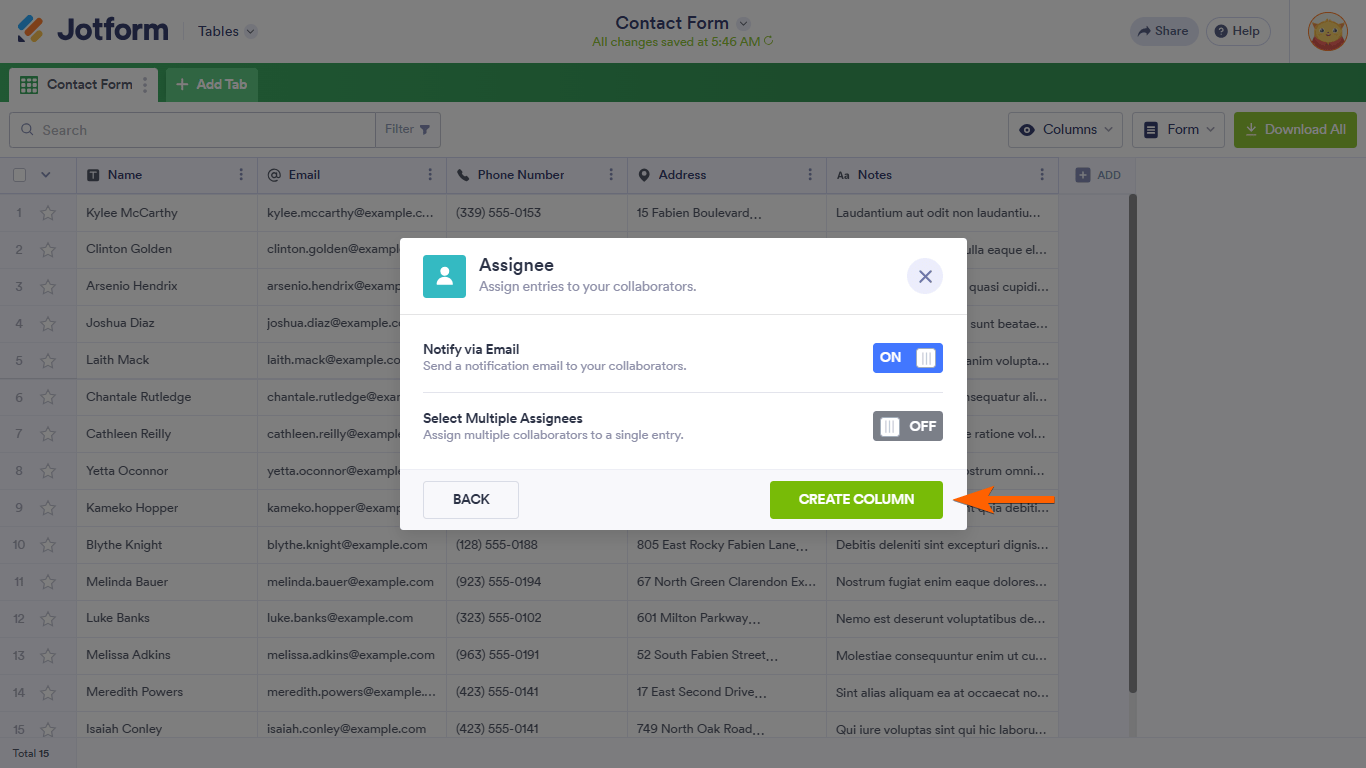Open the Notes column three-dot menu

tap(1042, 175)
